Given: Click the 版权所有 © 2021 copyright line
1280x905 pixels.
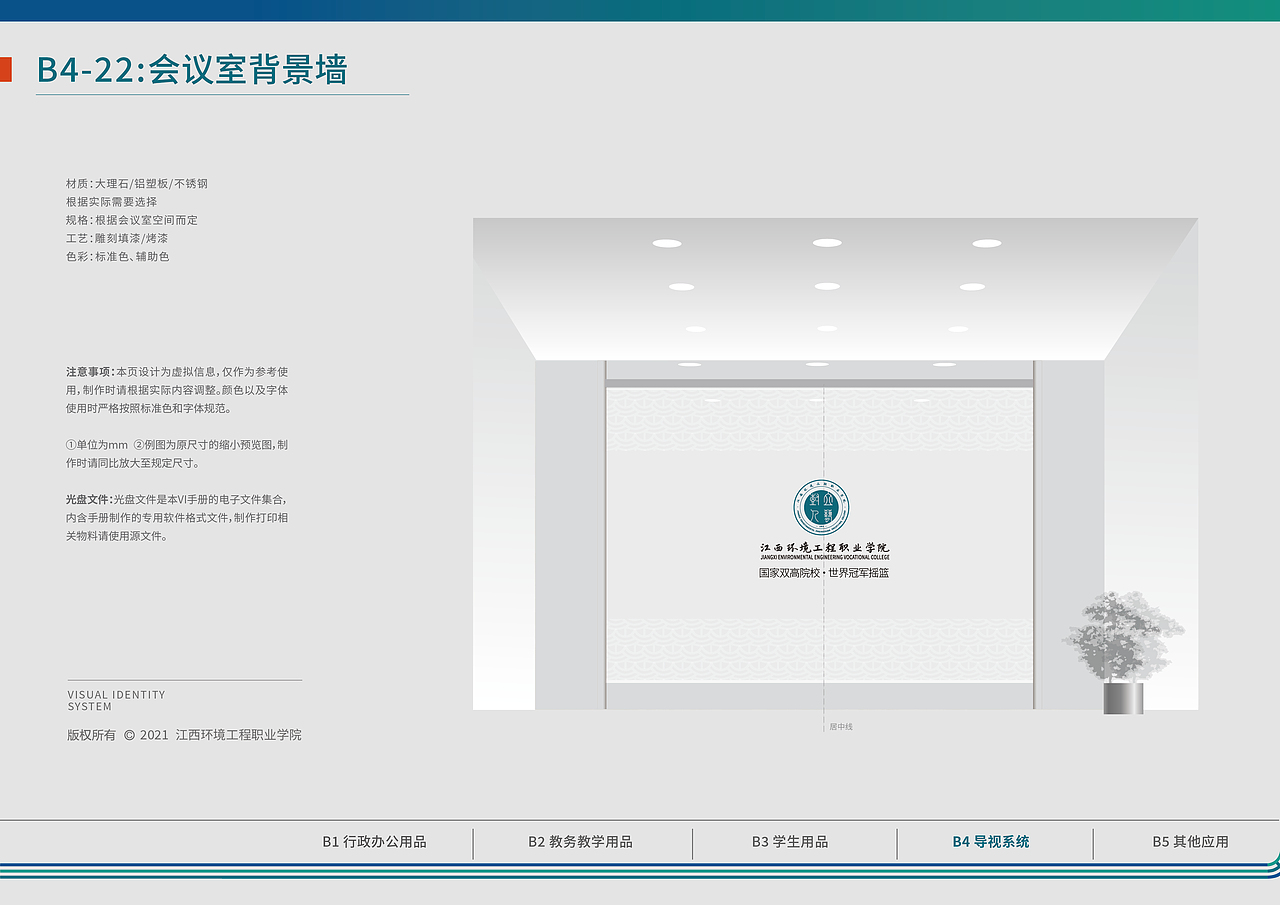Looking at the screenshot, I should coord(184,735).
